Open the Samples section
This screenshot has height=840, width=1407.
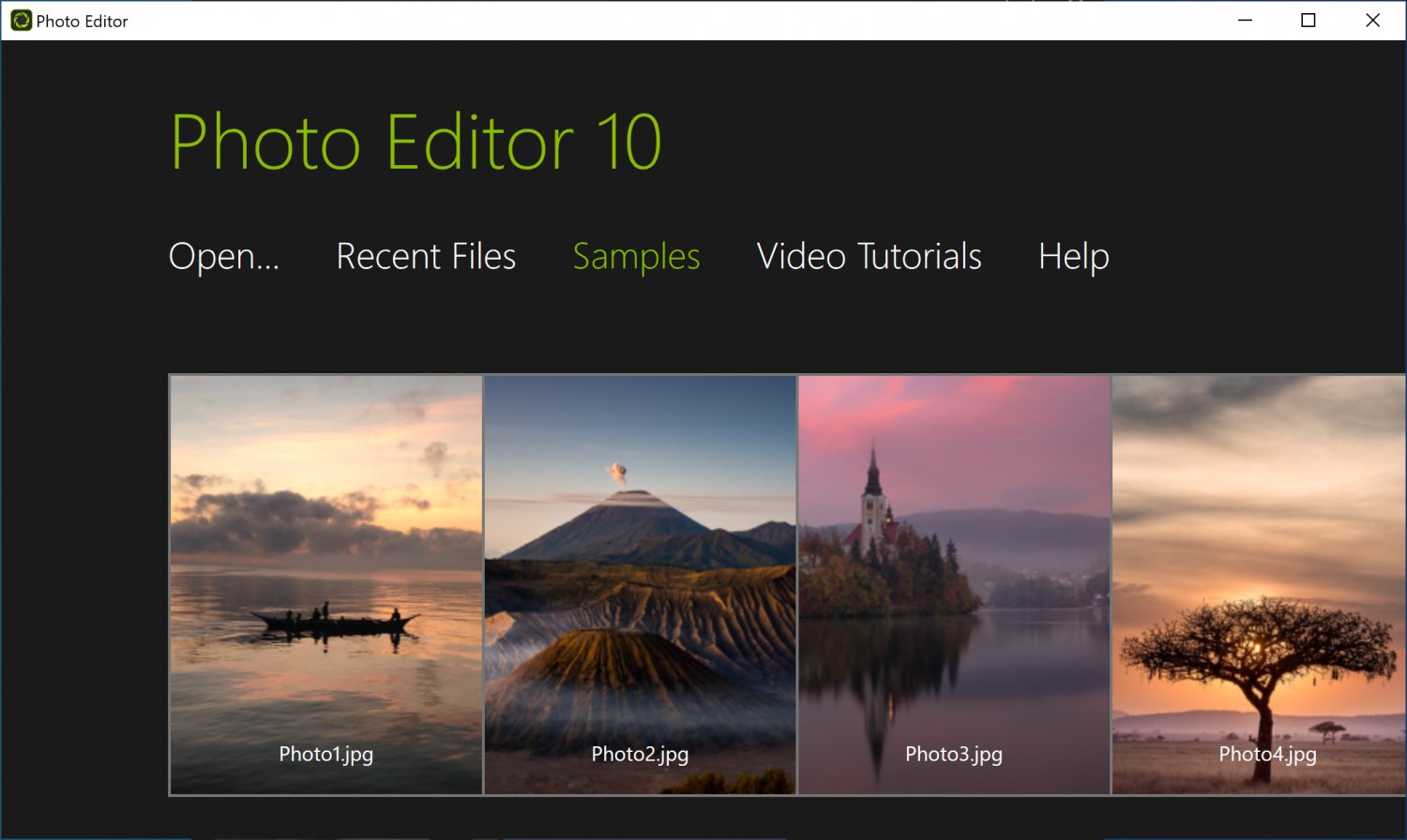635,256
